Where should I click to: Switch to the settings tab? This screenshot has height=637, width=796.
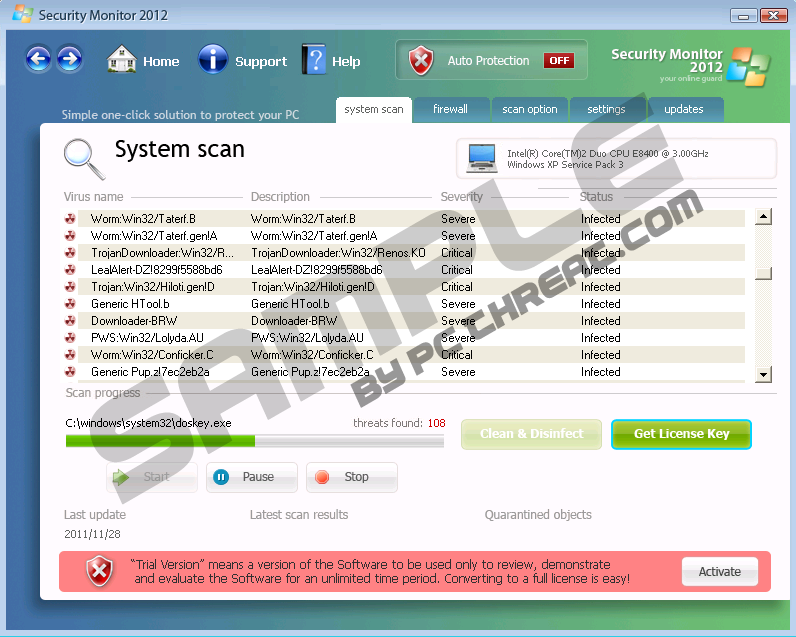[x=607, y=110]
